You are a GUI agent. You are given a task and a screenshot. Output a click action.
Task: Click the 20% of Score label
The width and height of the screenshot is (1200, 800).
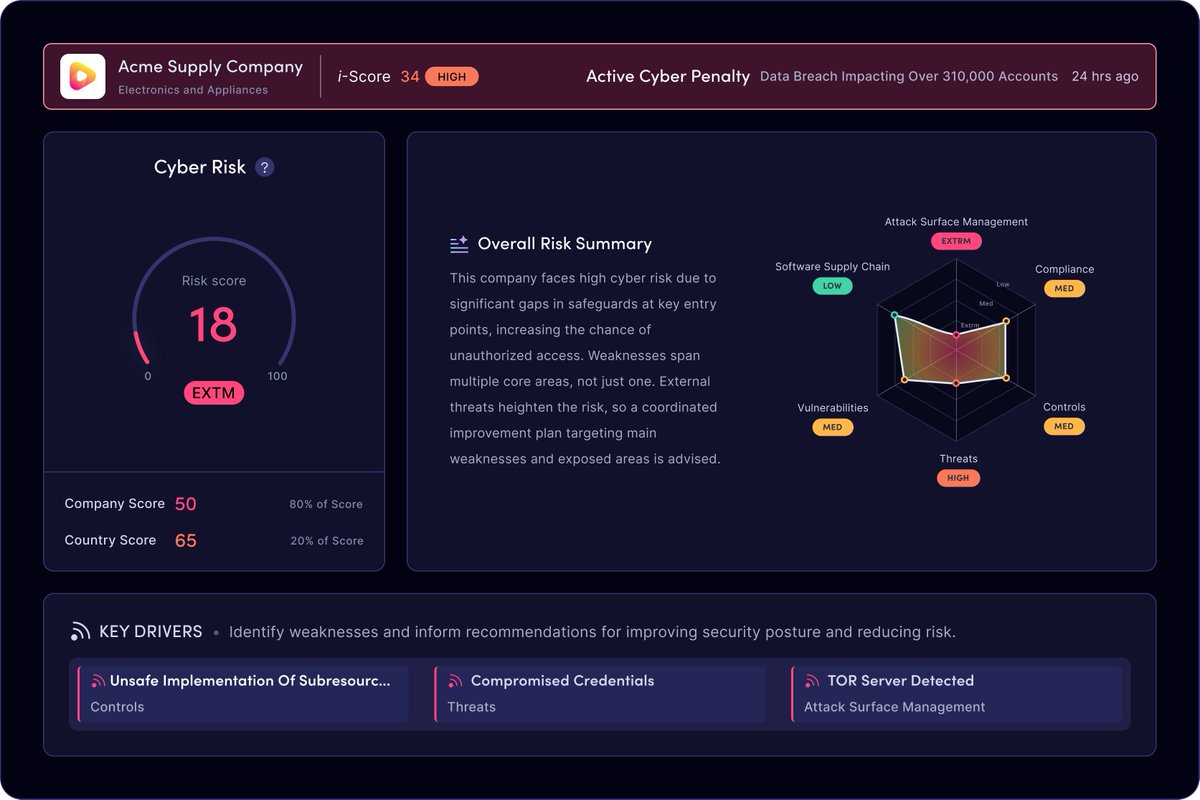[326, 541]
